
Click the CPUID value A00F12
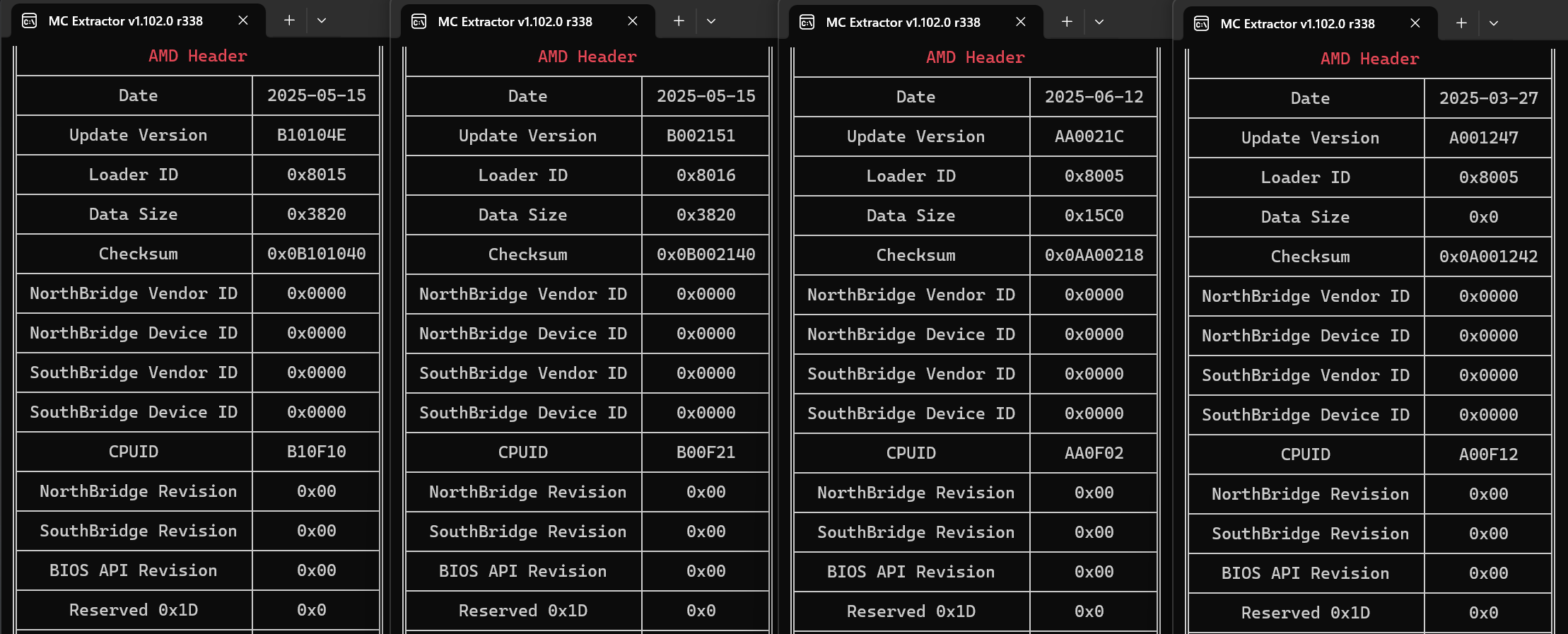coord(1489,454)
